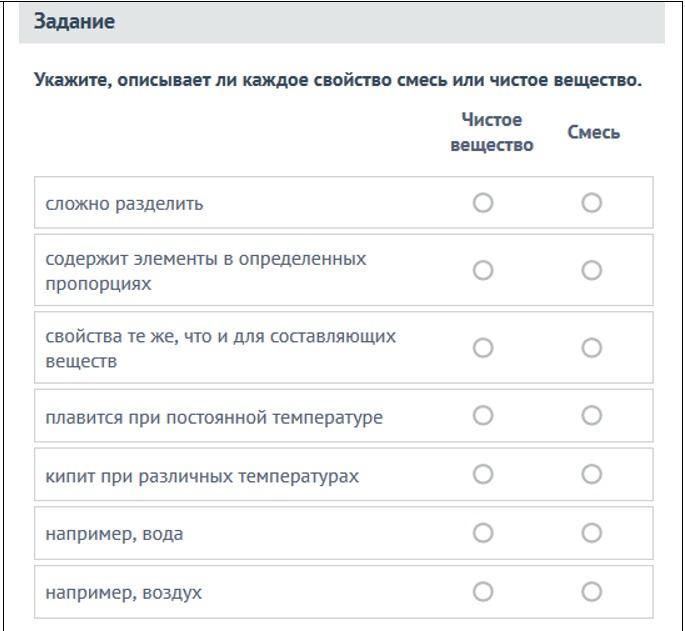
Task: Click the сложно разделить row text
Action: click(125, 204)
